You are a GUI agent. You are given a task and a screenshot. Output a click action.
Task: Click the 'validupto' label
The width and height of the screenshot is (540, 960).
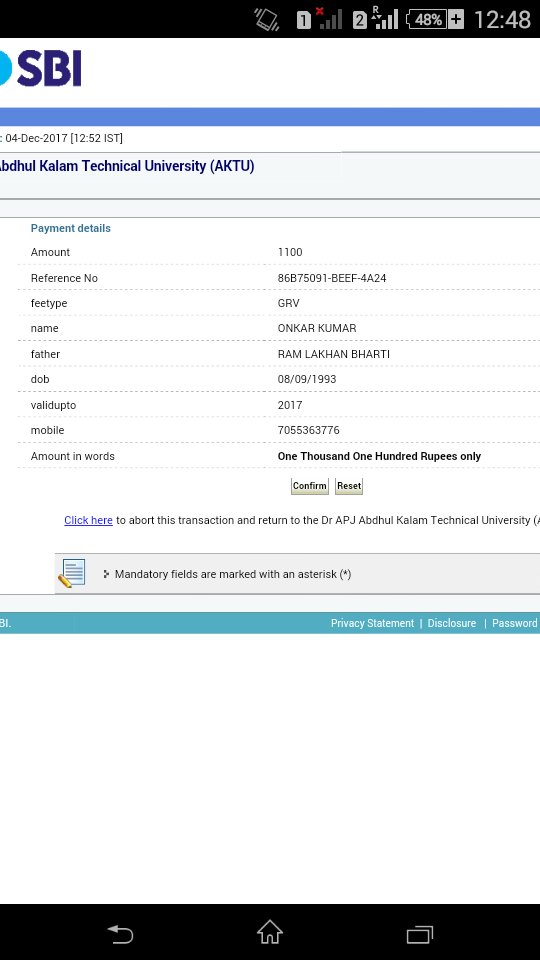click(53, 405)
